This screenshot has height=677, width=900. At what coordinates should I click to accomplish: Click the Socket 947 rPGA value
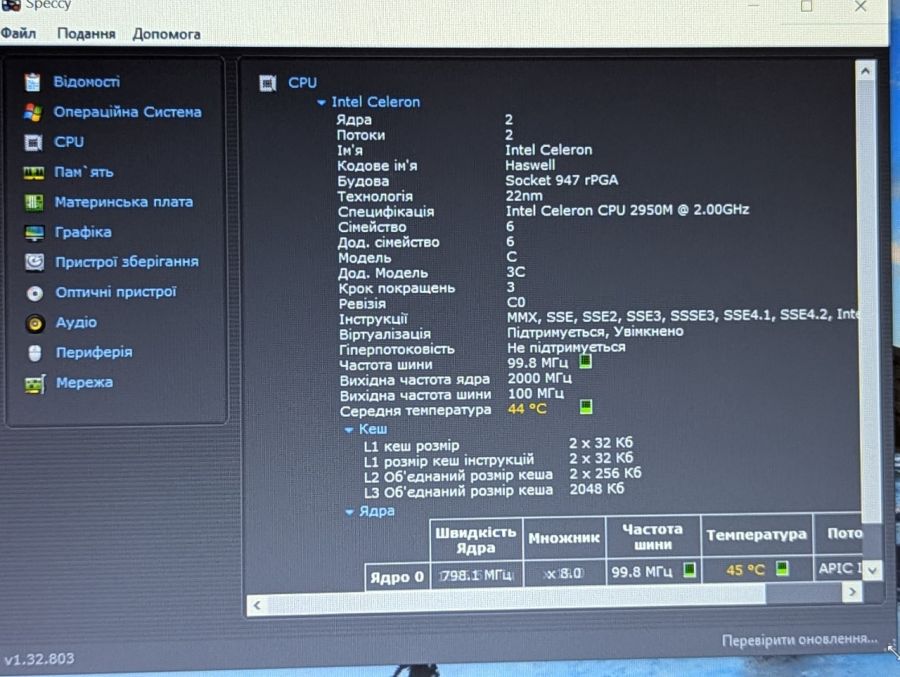561,180
